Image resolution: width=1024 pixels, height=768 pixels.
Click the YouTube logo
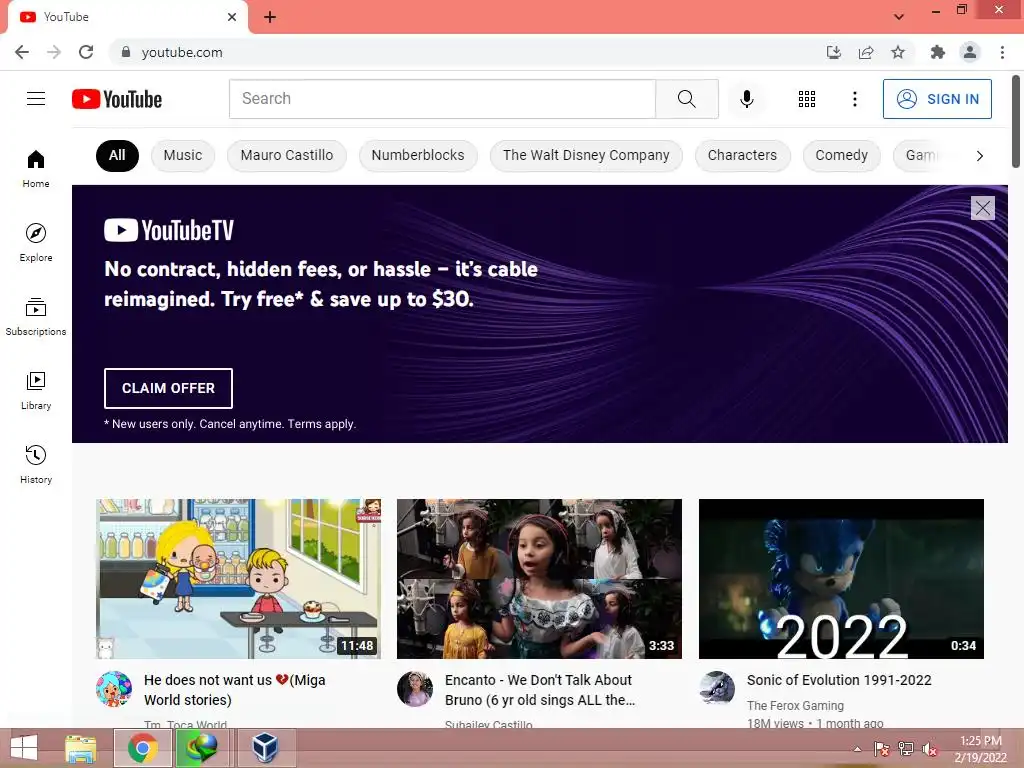117,99
